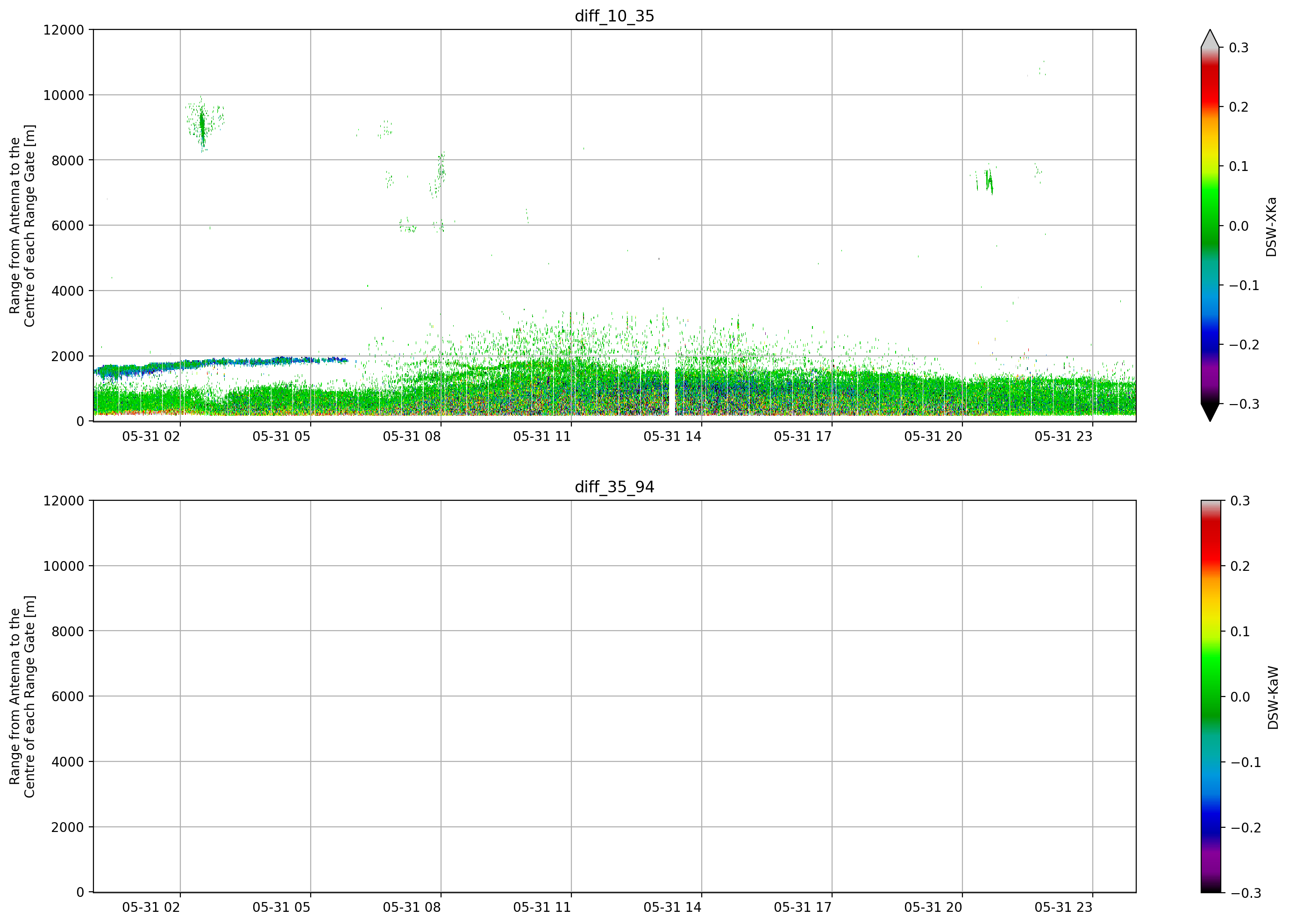
Task: Click the "4000" y-tick of diff_10_35
Action: [x=68, y=291]
